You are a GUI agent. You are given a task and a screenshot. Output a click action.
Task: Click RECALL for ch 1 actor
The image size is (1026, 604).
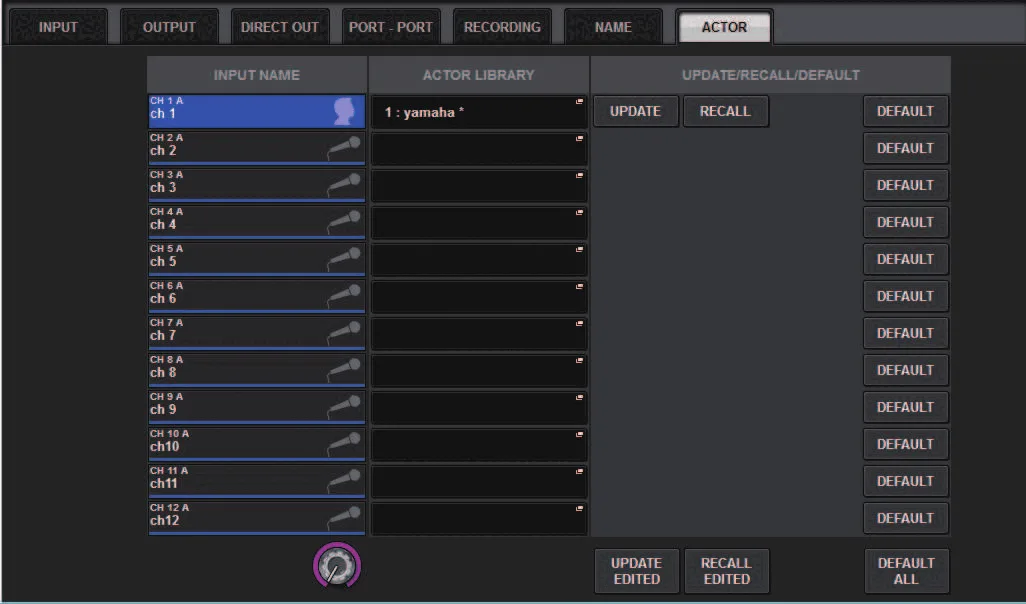point(725,111)
